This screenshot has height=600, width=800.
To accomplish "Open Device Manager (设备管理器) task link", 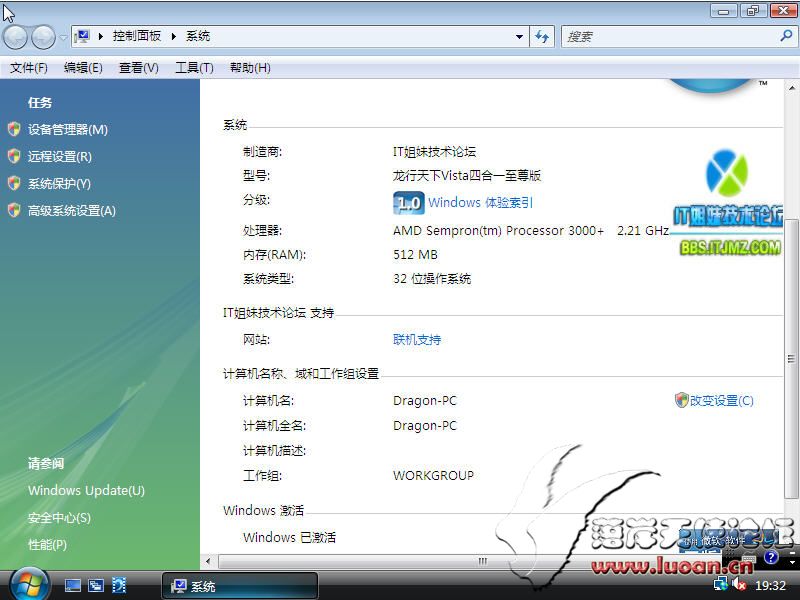I will tap(67, 130).
